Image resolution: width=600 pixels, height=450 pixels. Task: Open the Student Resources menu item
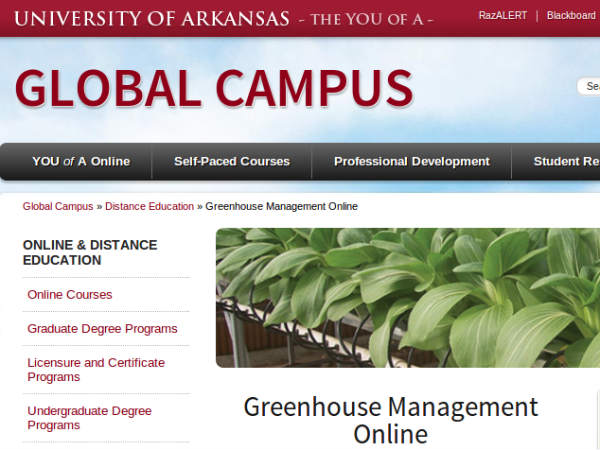566,161
